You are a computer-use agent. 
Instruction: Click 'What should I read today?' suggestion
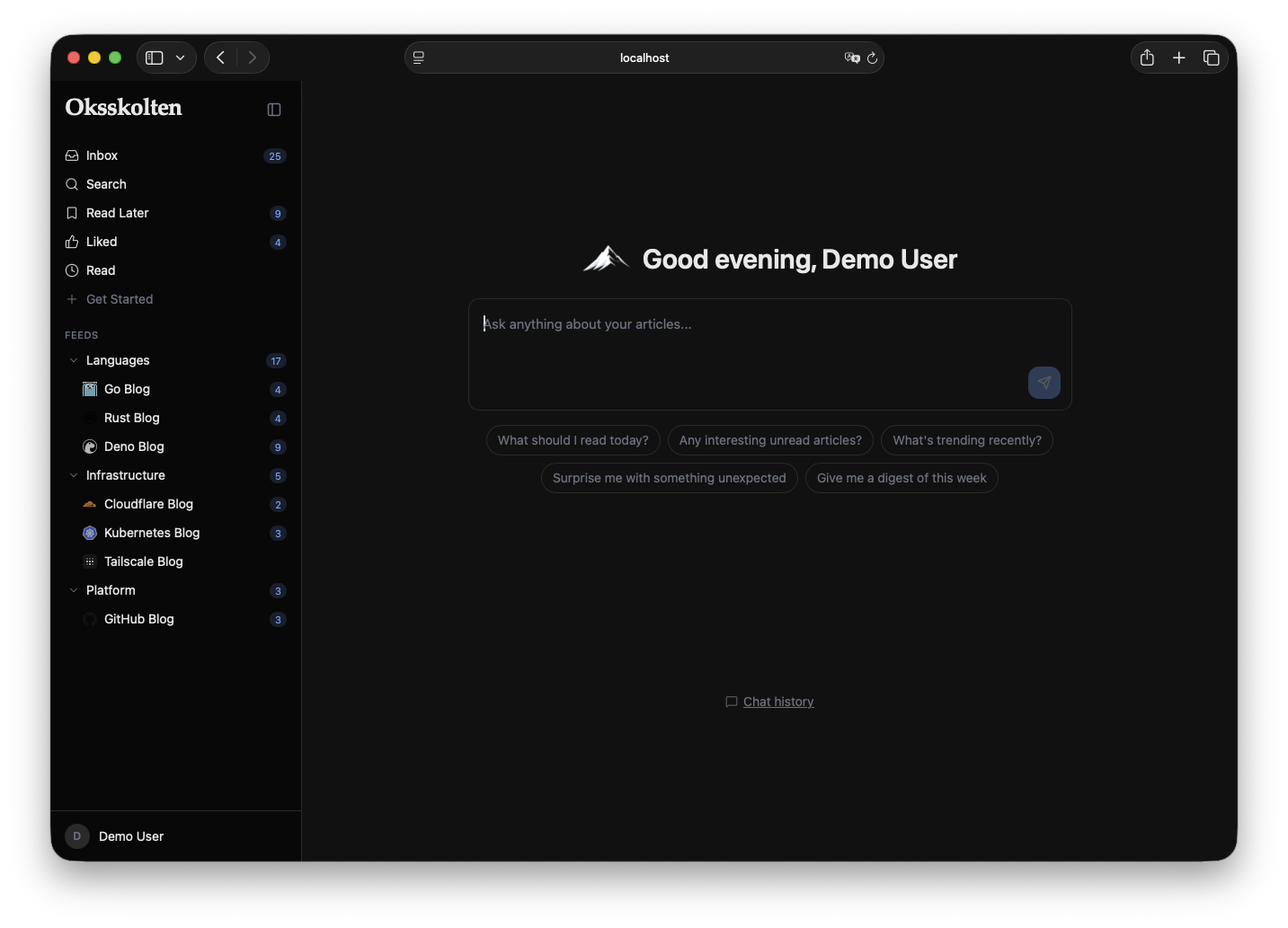pos(573,440)
